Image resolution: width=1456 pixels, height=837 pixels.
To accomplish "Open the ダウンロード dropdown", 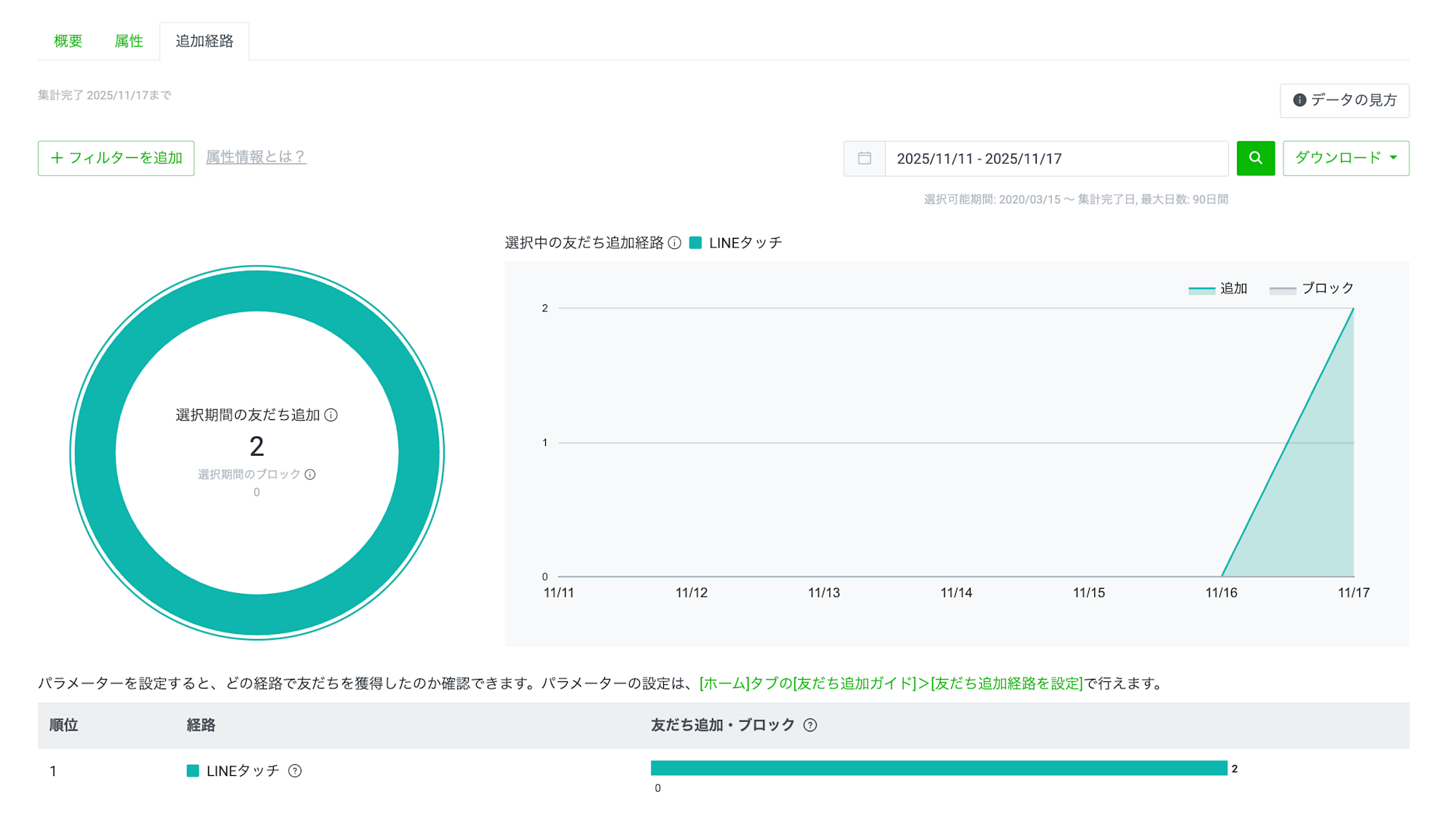I will point(1345,158).
